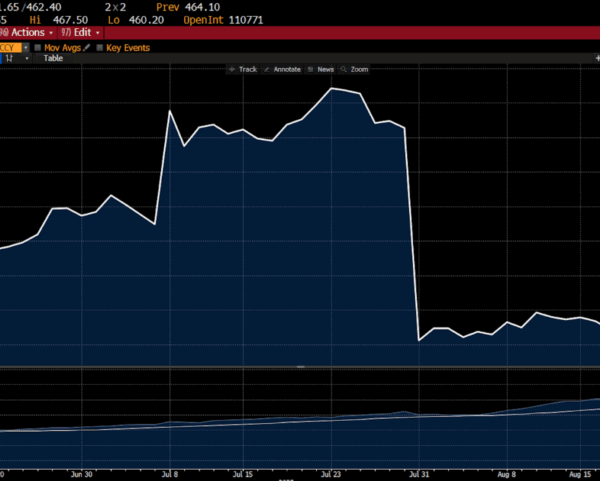Switch to the Table view
The image size is (600, 481).
(53, 58)
